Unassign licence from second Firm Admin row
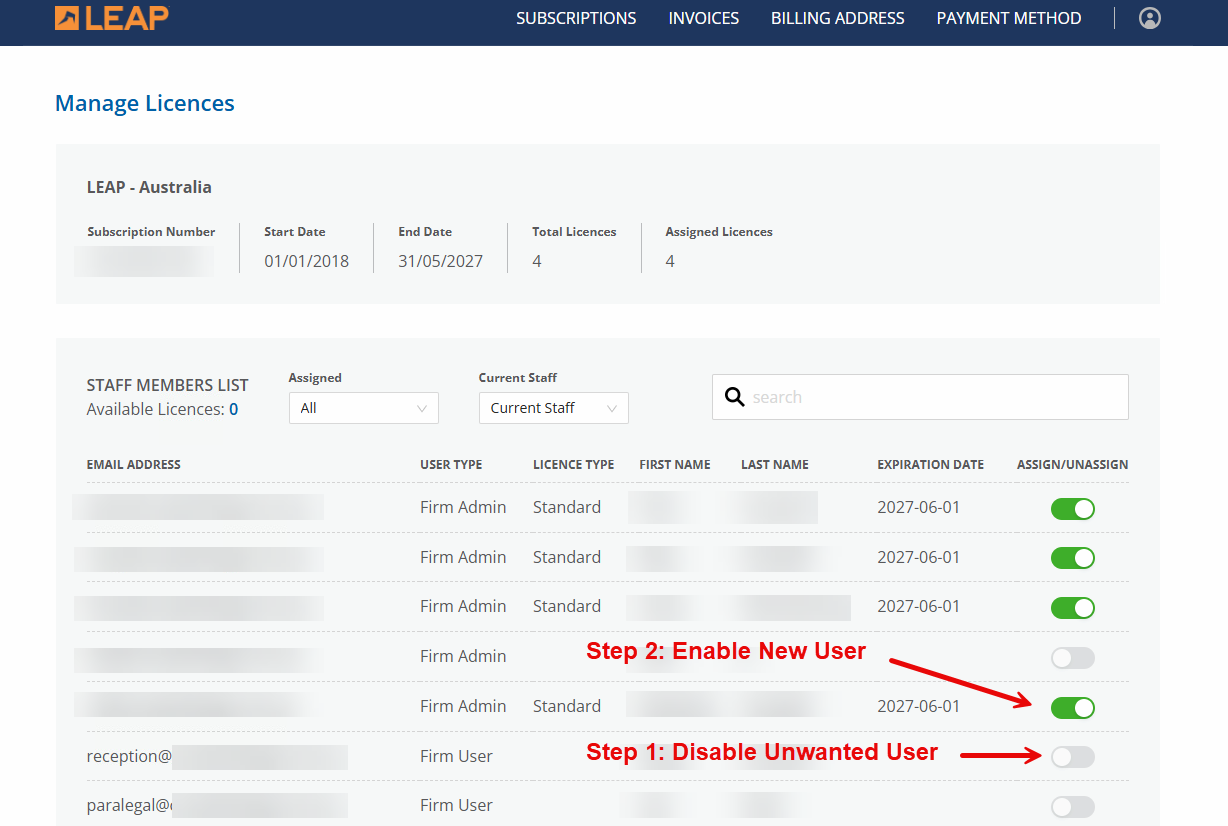 point(1072,558)
